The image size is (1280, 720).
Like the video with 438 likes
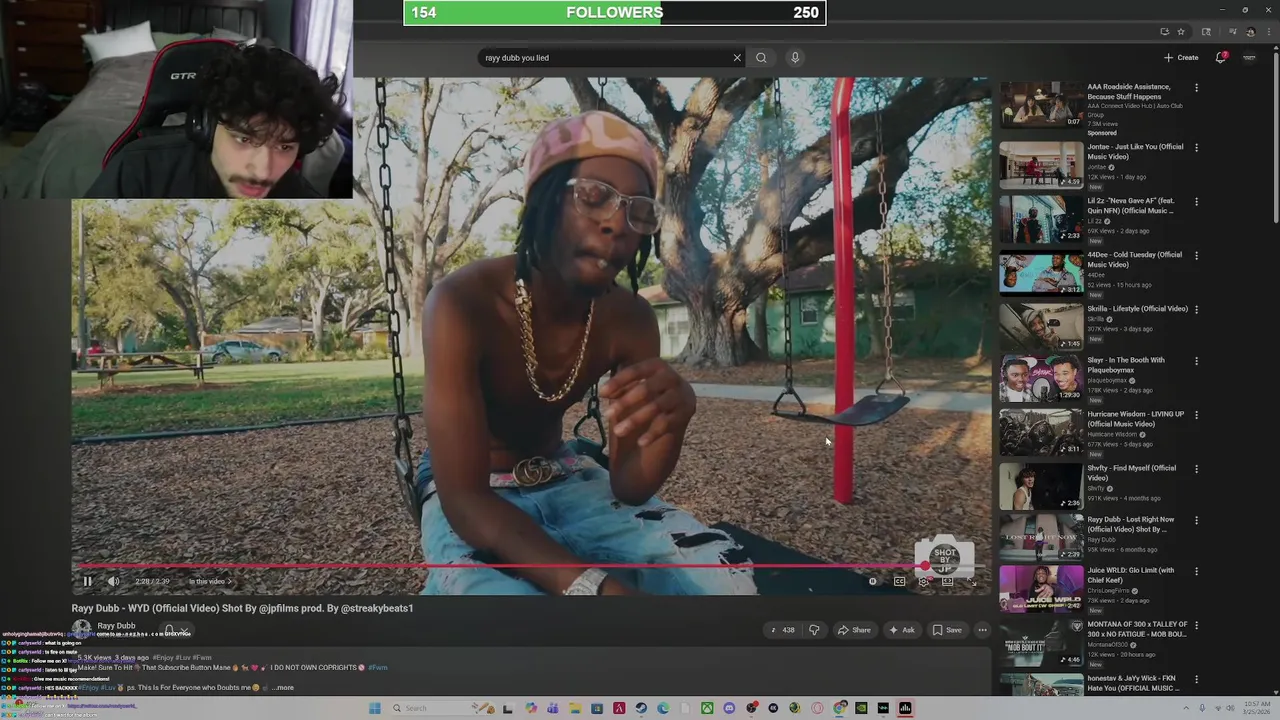pos(782,630)
